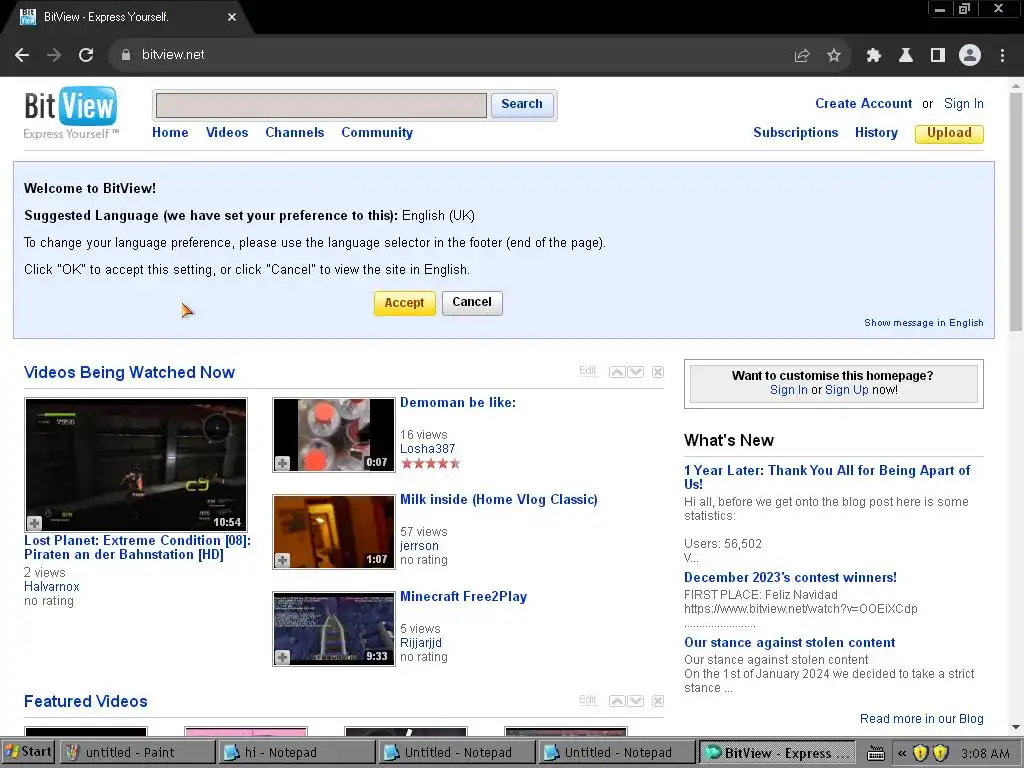This screenshot has width=1024, height=768.
Task: Switch to hi - Notepad in taskbar
Action: tap(296, 752)
